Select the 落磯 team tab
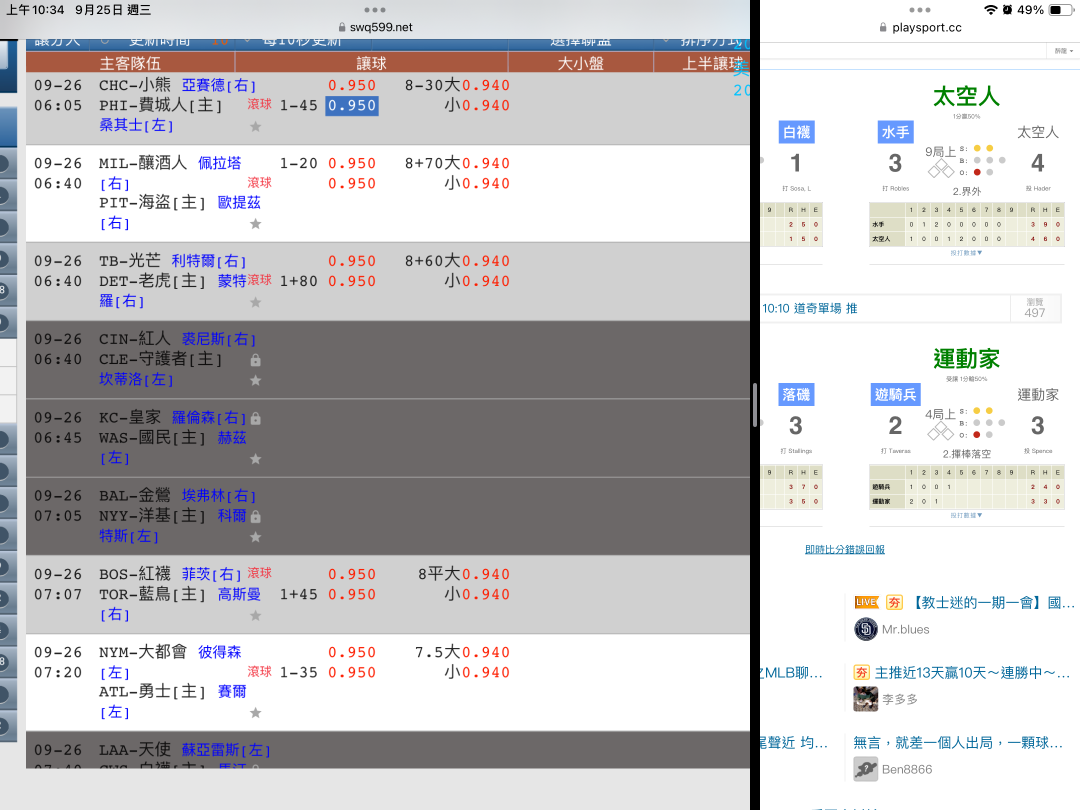The width and height of the screenshot is (1080, 810). pos(796,395)
